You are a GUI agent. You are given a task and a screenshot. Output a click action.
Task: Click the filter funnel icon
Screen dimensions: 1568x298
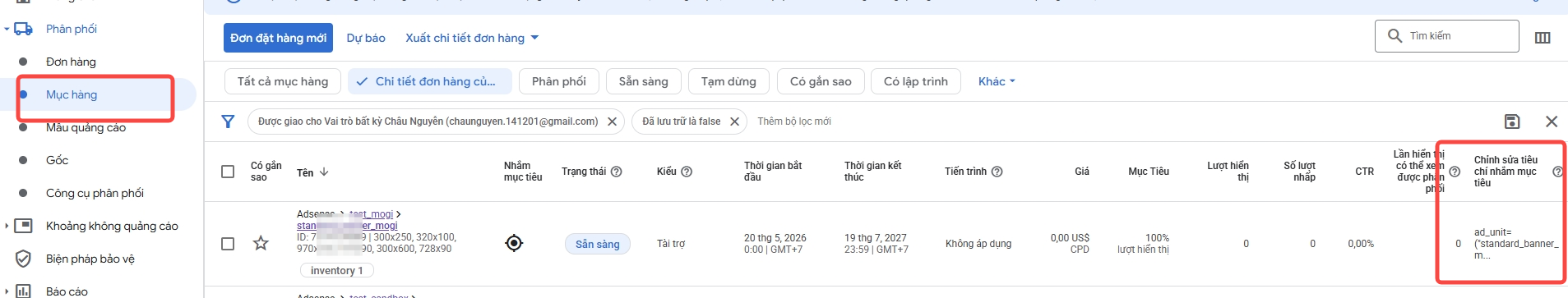[229, 121]
